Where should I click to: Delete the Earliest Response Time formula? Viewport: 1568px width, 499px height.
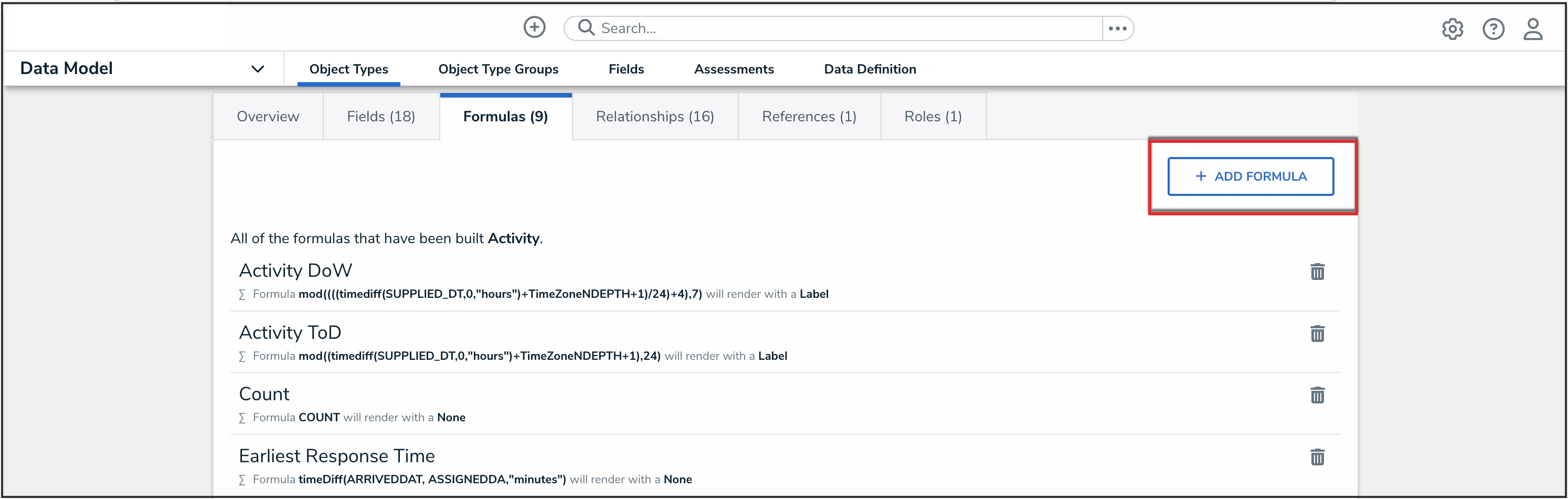click(x=1317, y=458)
